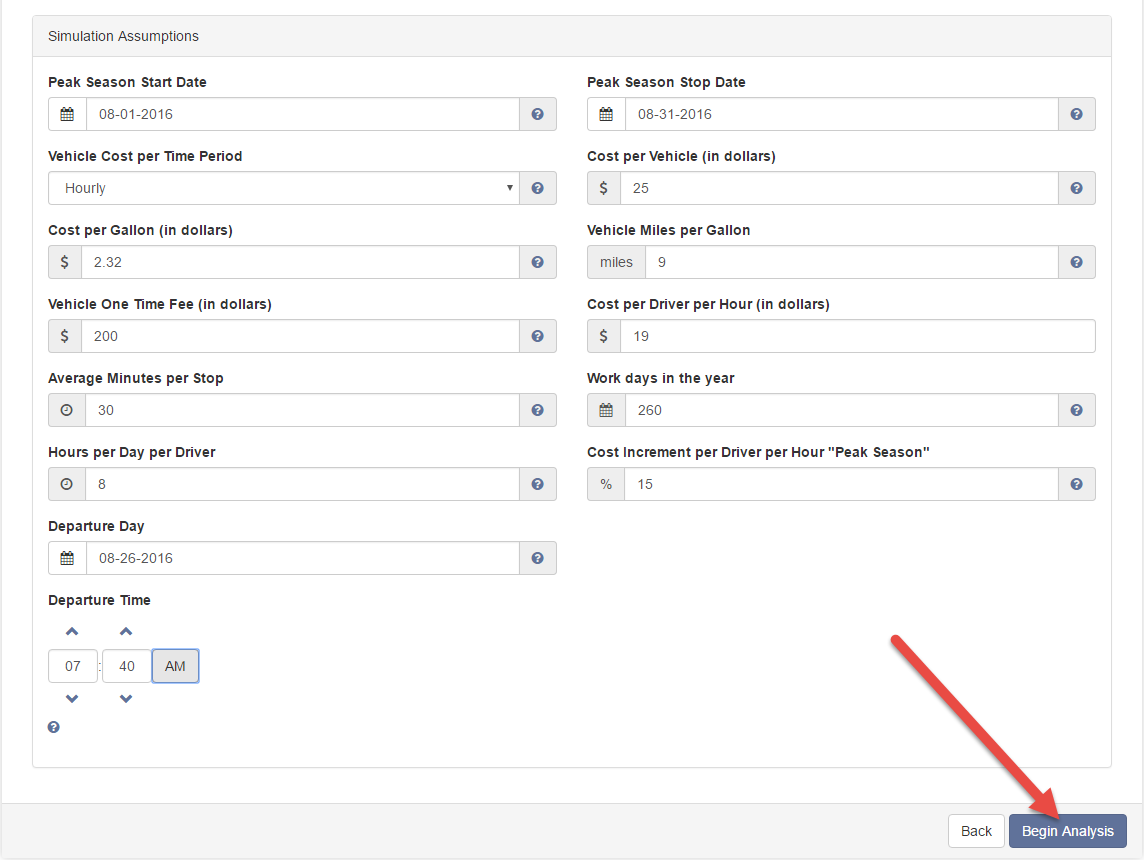Viewport: 1144px width, 860px height.
Task: Increment the departure hour using the up arrow
Action: pos(72,631)
